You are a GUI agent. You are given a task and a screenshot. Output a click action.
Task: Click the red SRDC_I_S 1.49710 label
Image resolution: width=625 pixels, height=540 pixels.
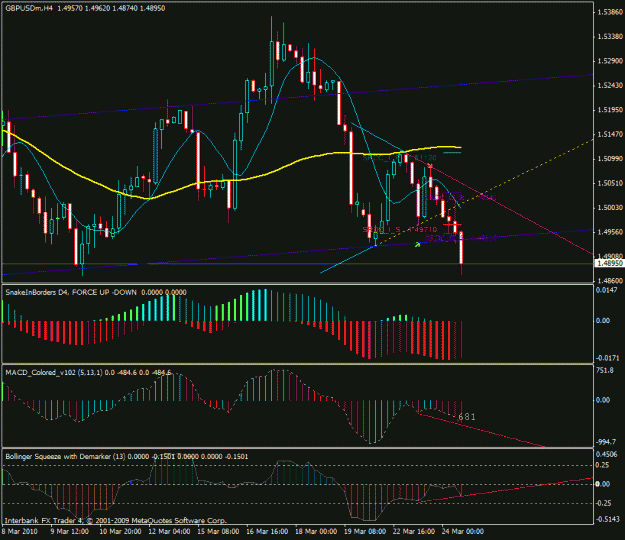(400, 230)
